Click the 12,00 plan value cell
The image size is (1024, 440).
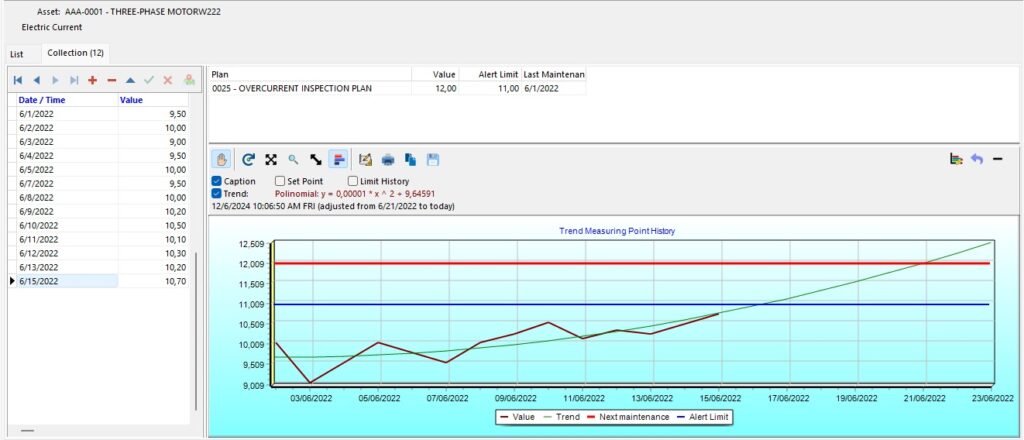click(x=435, y=88)
